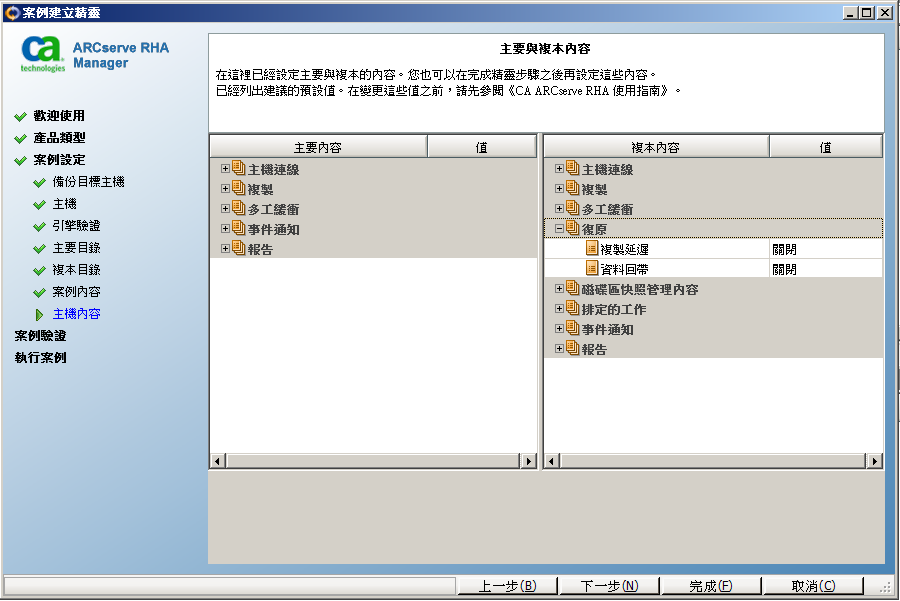Go to the 歡迎使用 wizard step
Screen dimensions: 900x601
(59, 116)
